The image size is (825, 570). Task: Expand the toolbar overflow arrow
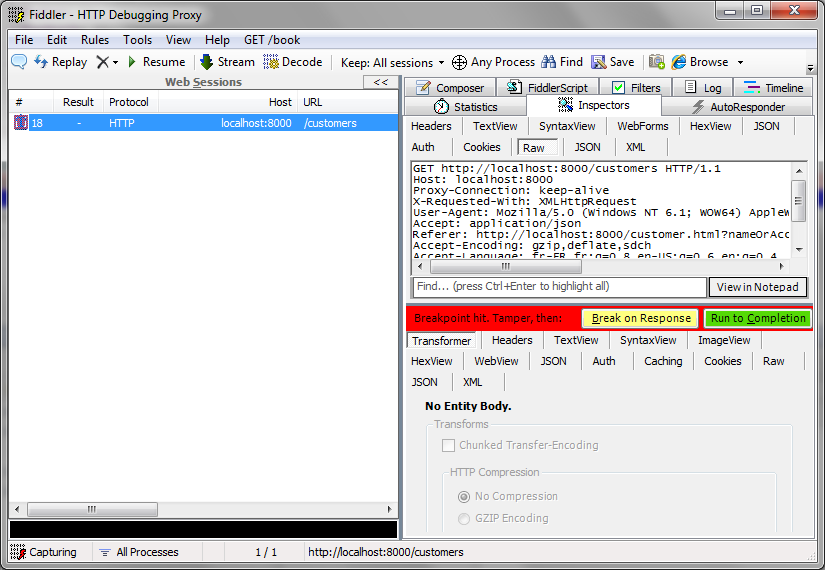tap(810, 68)
